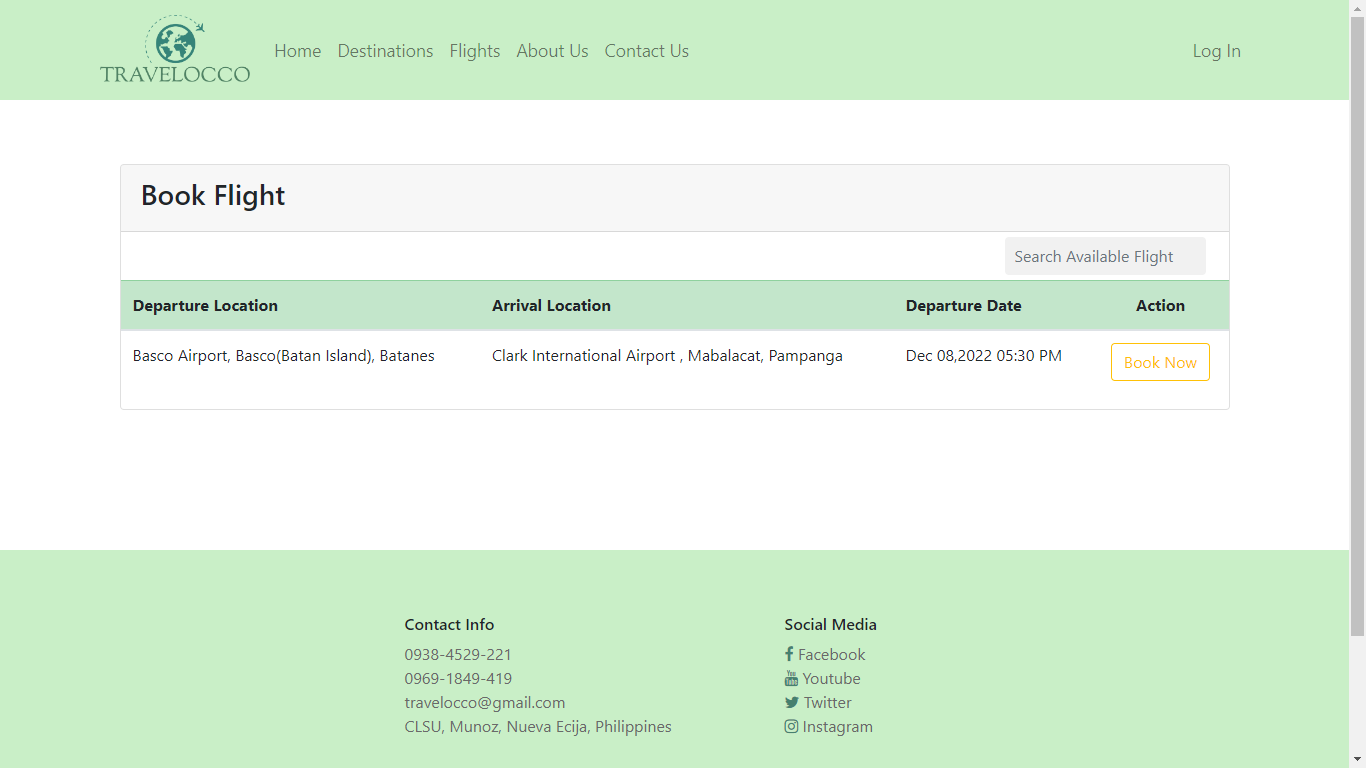1366x768 pixels.
Task: Open the Destinations page
Action: tap(385, 51)
